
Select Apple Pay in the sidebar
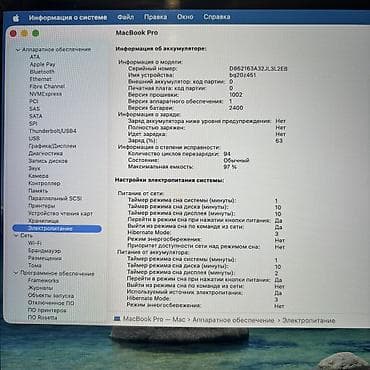42,64
